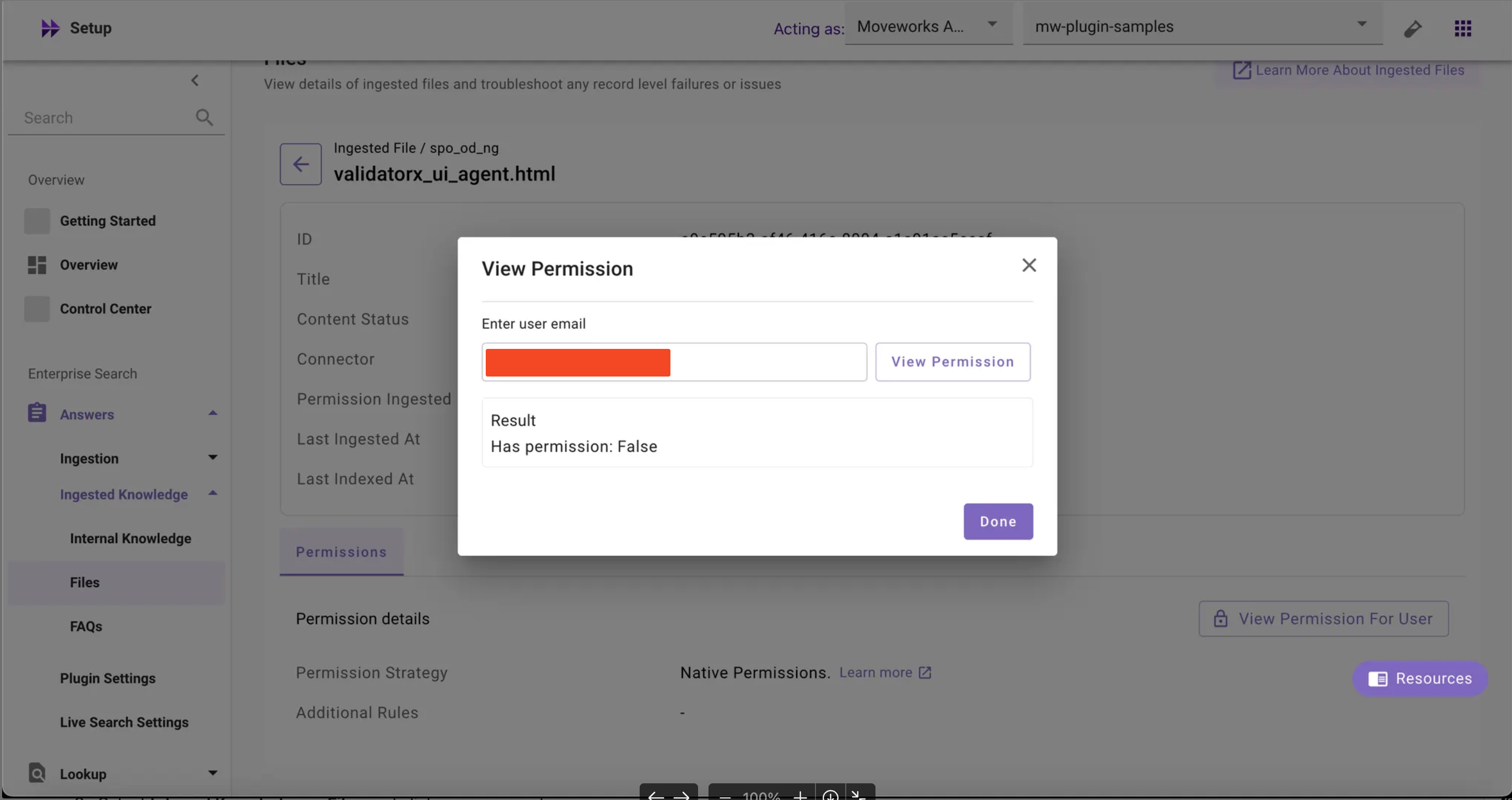Click the Answers clipboard icon
1512x800 pixels.
37,413
